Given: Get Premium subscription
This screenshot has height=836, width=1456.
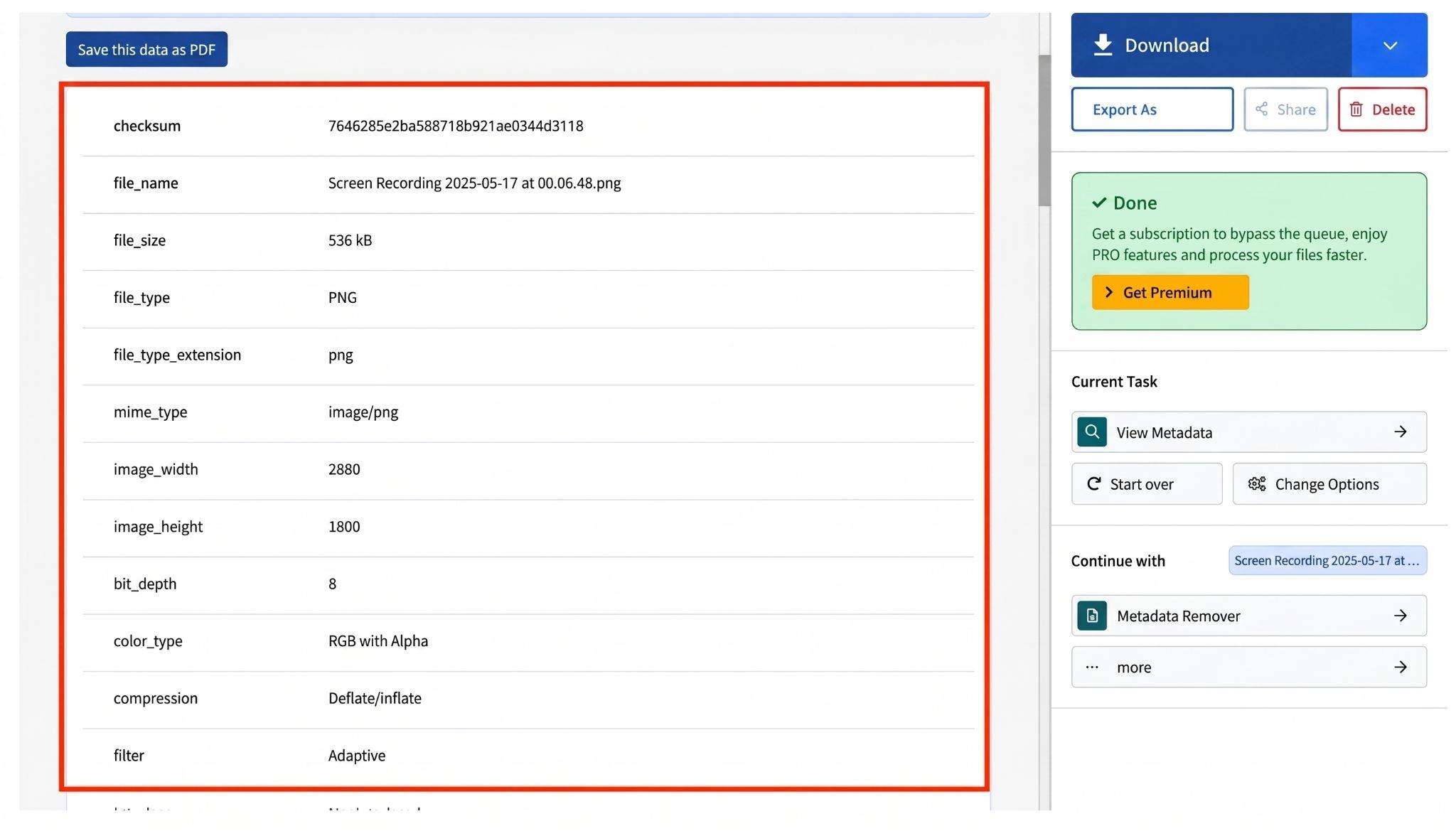Looking at the screenshot, I should coord(1170,292).
